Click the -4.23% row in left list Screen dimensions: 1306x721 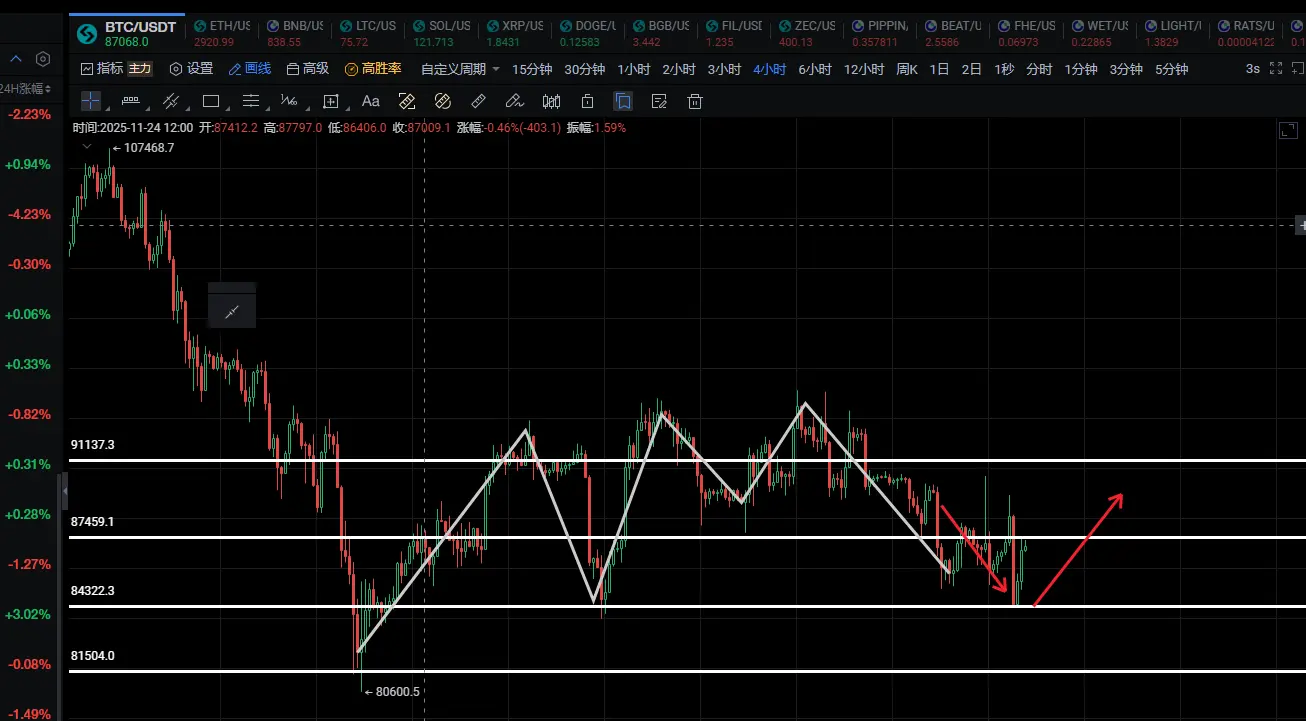click(28, 214)
